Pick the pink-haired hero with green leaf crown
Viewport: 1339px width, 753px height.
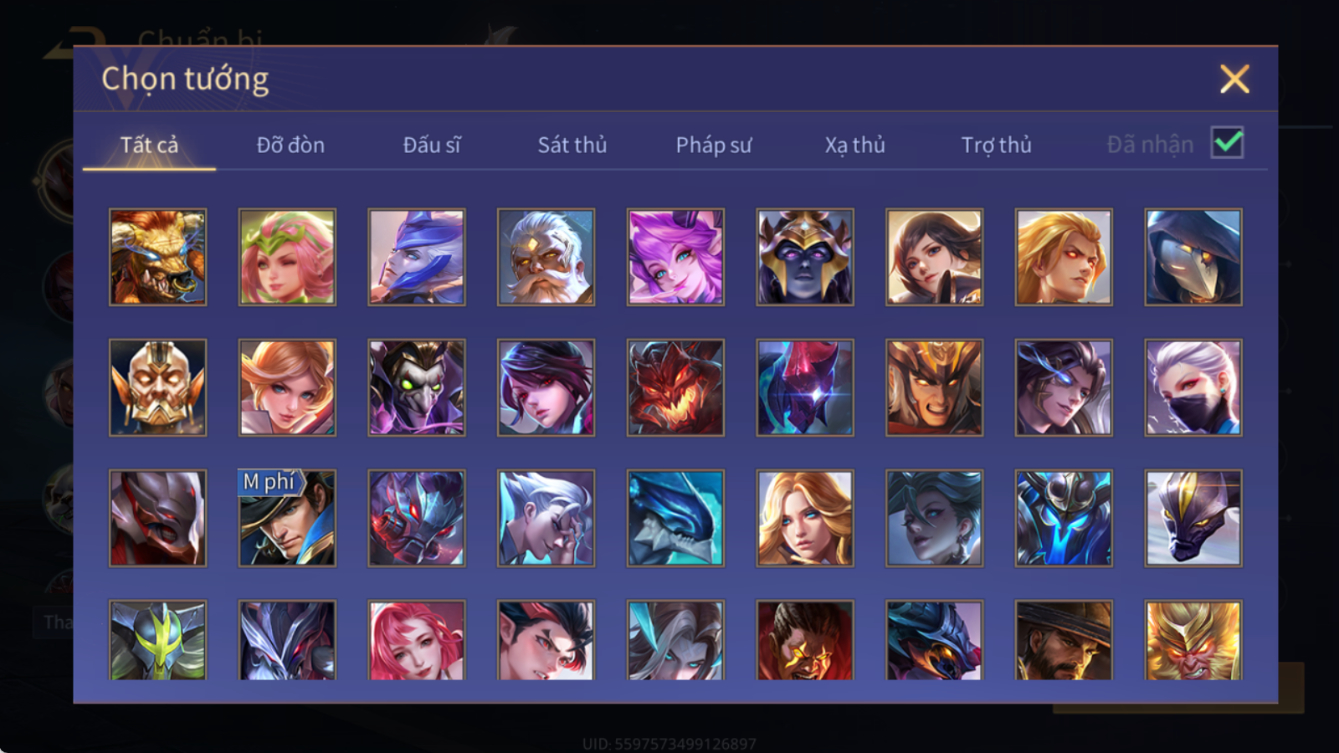[x=287, y=257]
